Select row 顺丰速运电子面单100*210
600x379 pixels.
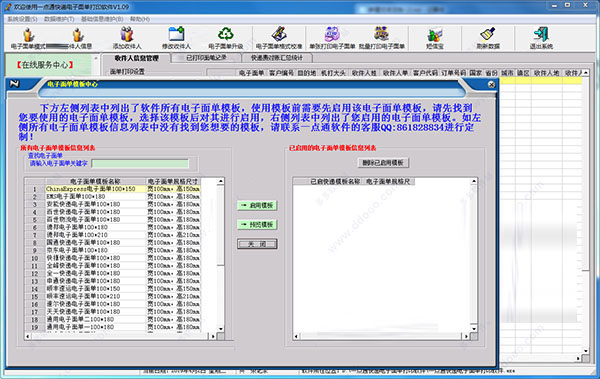coord(112,296)
